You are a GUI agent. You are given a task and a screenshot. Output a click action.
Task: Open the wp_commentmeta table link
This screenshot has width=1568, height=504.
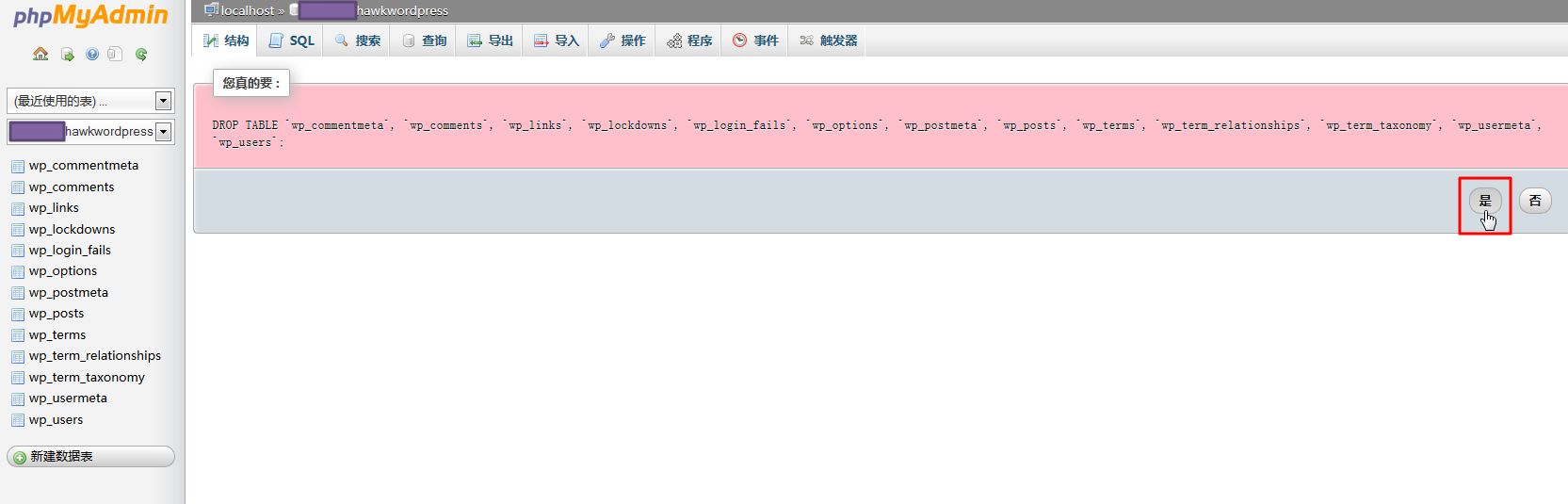[84, 166]
